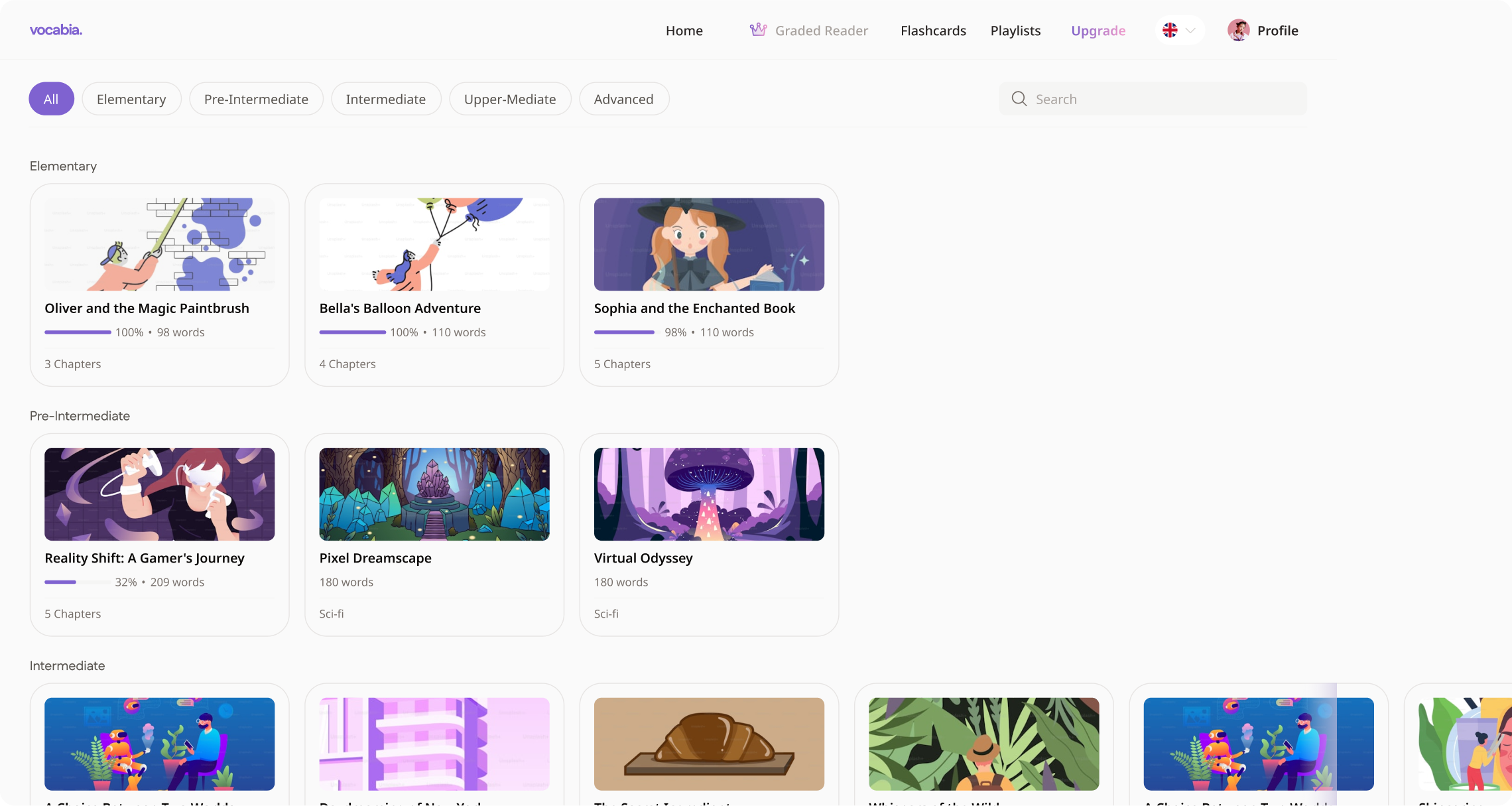Open Playlists from the navigation

pos(1015,31)
